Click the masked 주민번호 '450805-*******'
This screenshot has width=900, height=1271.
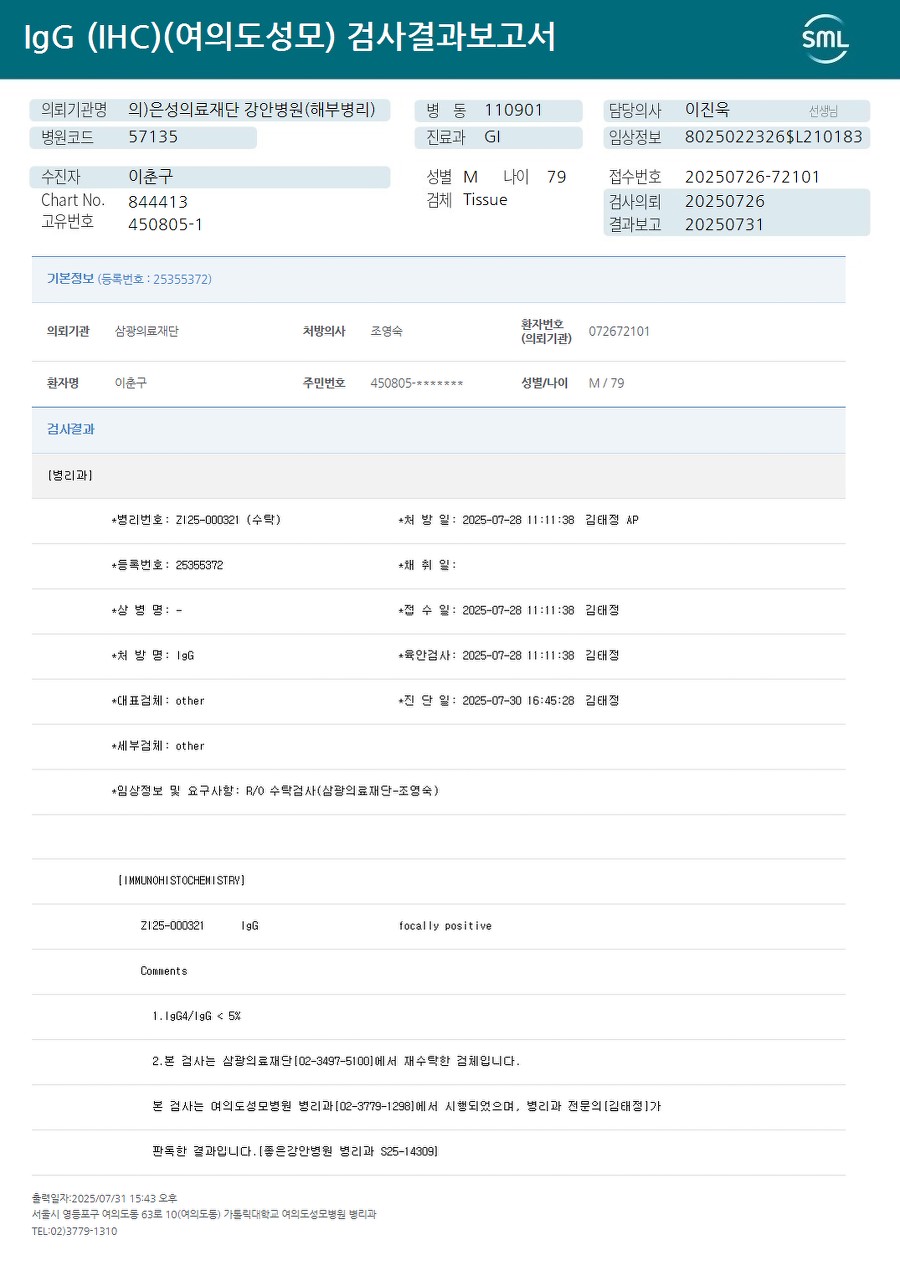(x=417, y=383)
